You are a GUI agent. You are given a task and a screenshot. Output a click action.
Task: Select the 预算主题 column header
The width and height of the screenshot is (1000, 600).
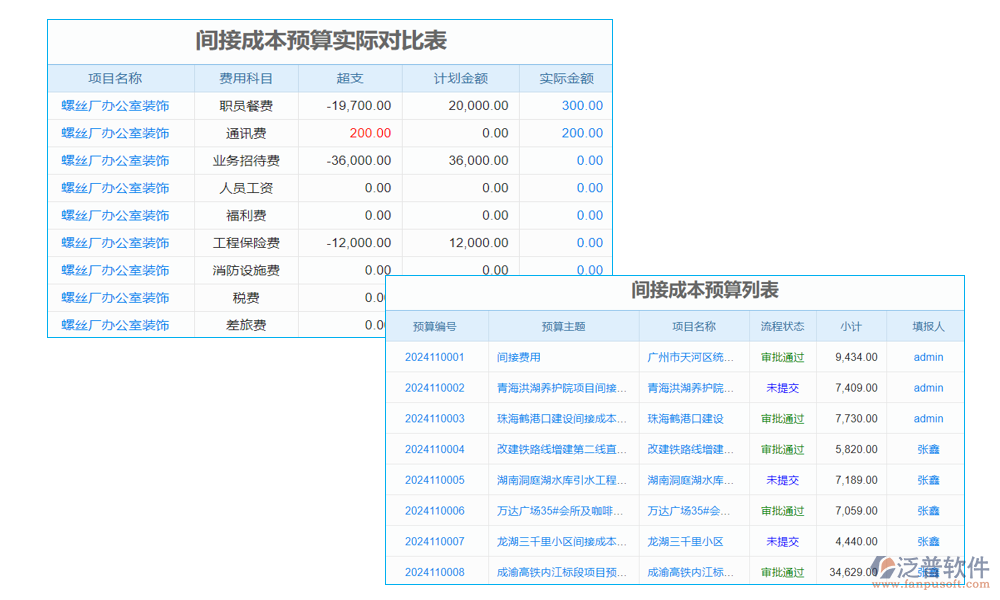pyautogui.click(x=563, y=326)
